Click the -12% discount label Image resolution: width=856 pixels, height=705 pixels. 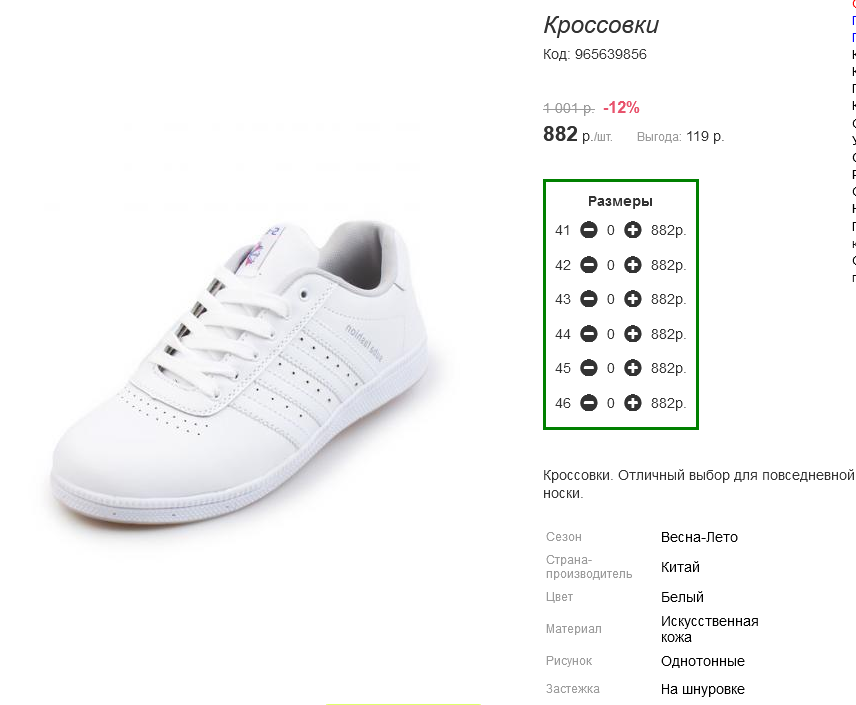(x=621, y=107)
